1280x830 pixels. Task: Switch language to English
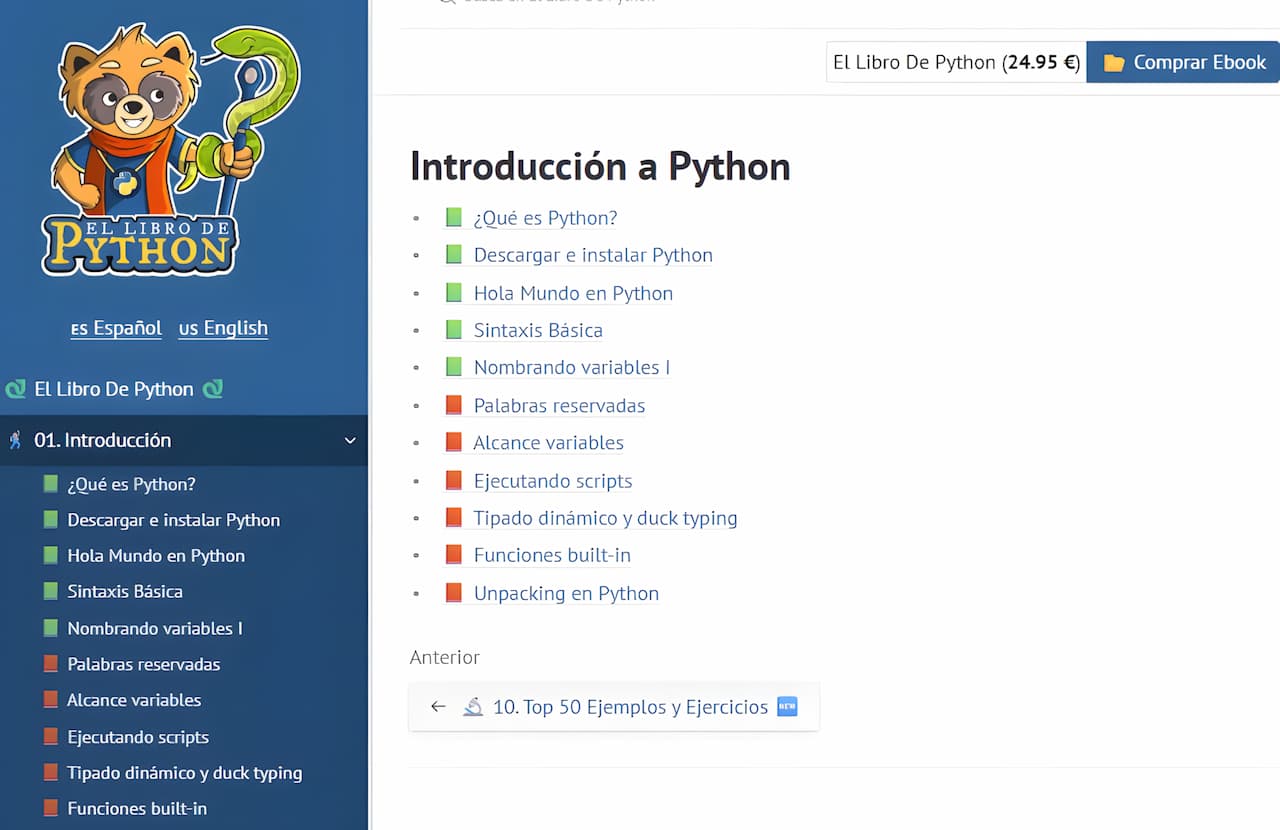pos(223,328)
